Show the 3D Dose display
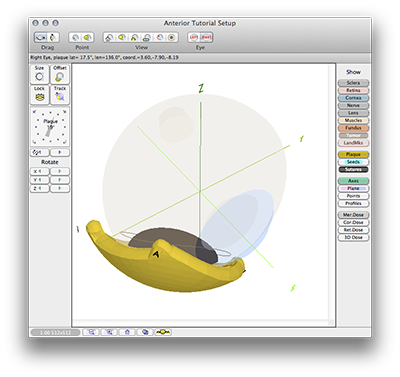Screen dimensions: 400x377 (x=353, y=237)
